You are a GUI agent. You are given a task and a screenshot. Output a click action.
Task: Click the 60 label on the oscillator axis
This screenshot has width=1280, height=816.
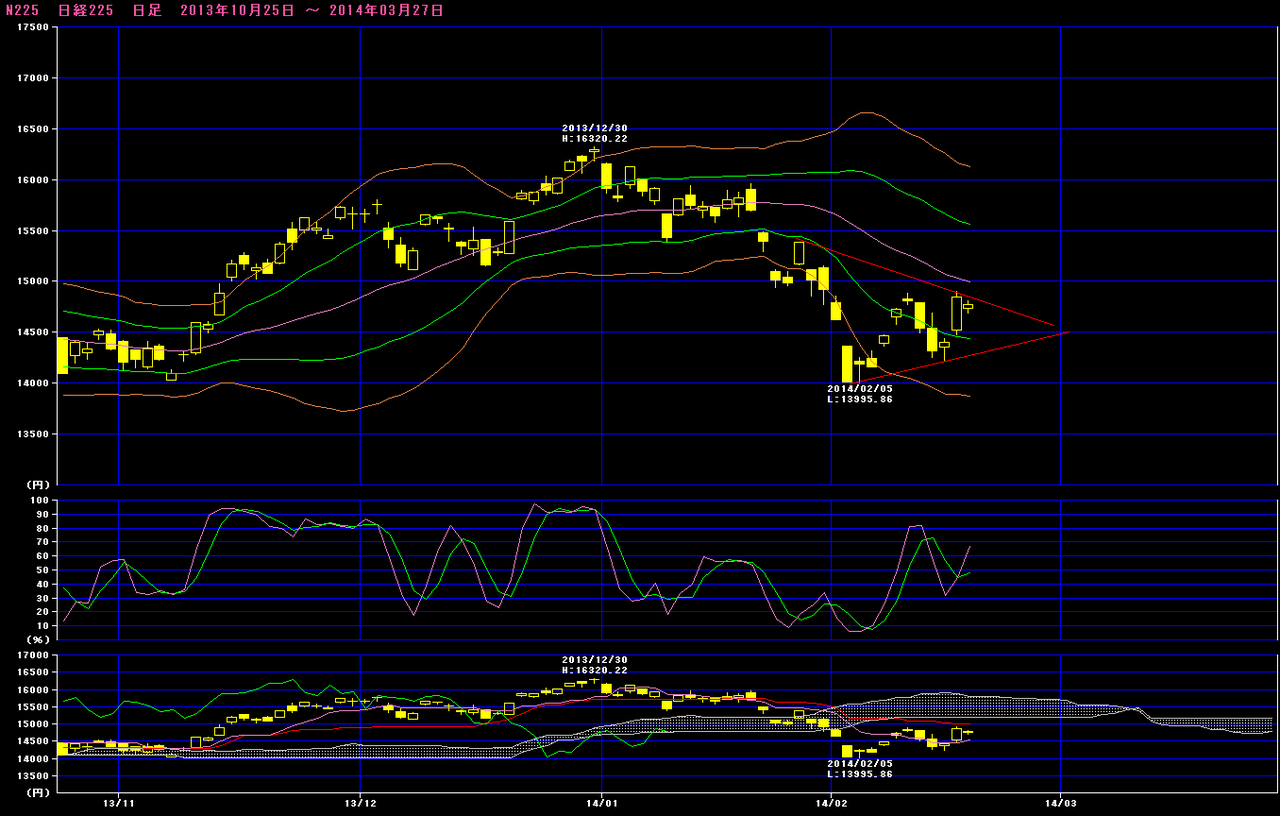[42, 556]
